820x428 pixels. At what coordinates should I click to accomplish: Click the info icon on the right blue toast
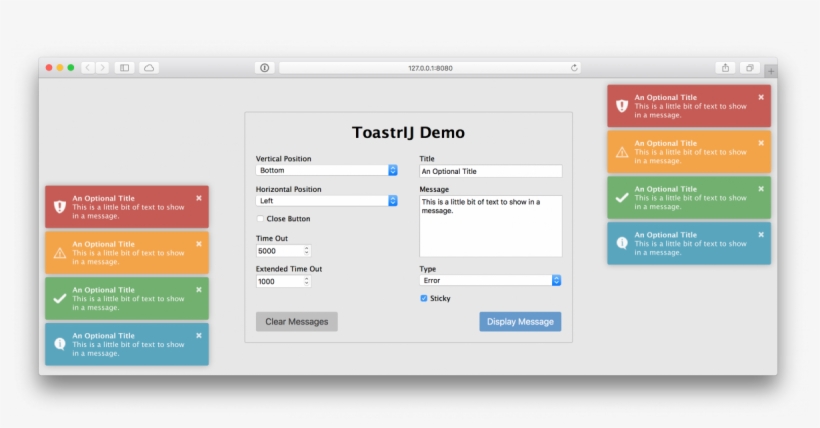tap(622, 243)
